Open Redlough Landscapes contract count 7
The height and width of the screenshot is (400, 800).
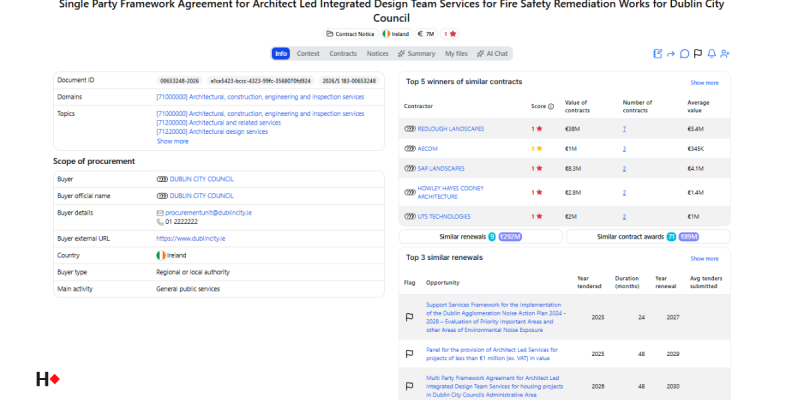[624, 129]
